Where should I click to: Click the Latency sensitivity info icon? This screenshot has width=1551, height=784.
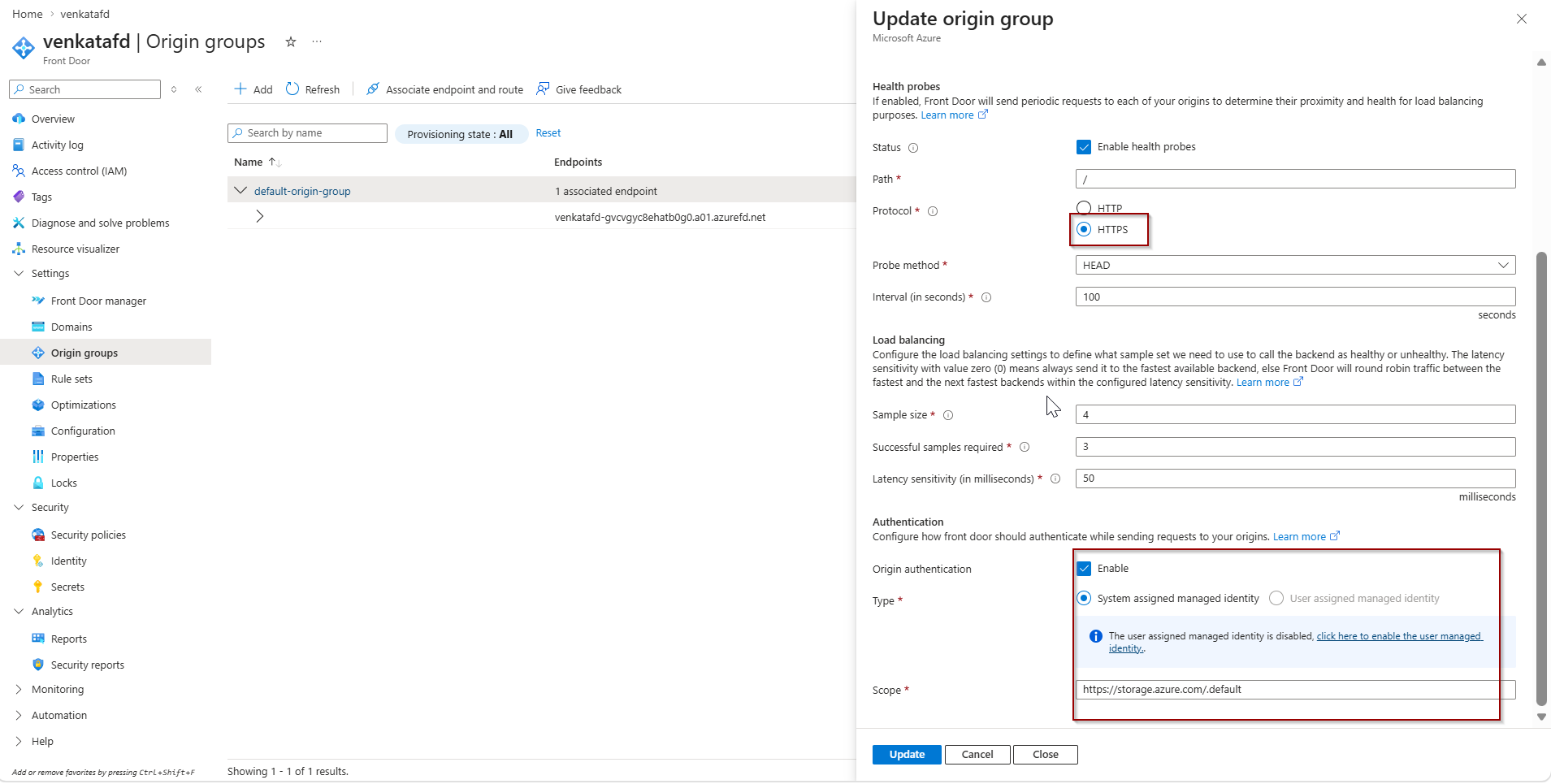(x=1055, y=479)
